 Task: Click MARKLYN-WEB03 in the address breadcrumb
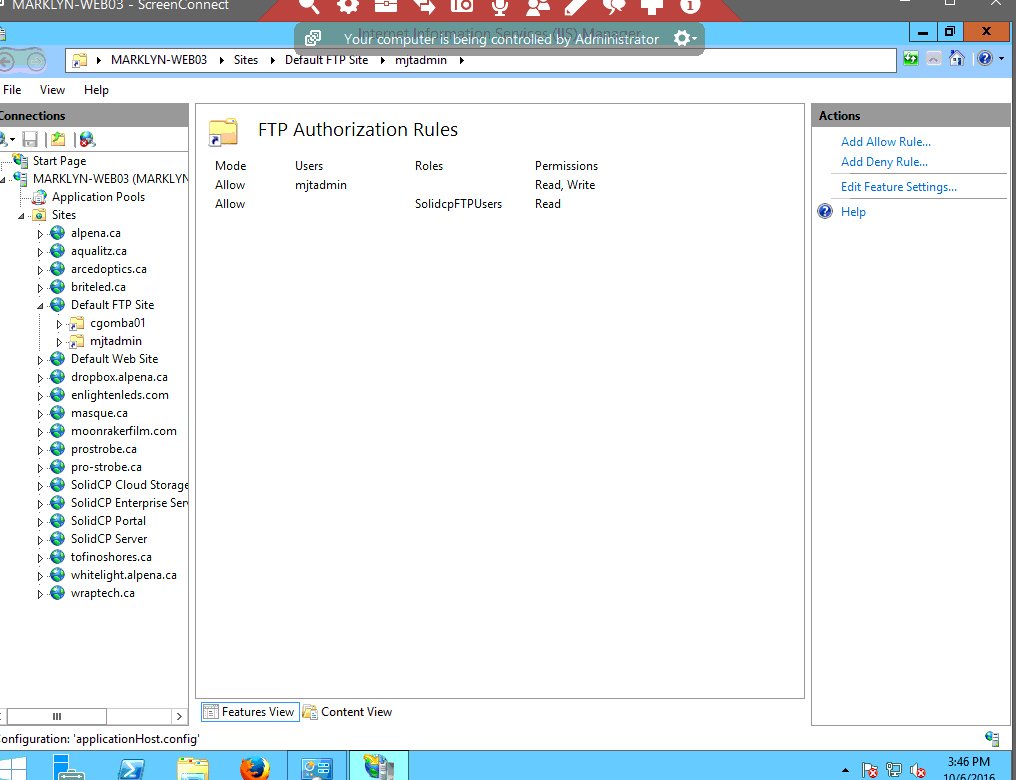click(x=159, y=60)
